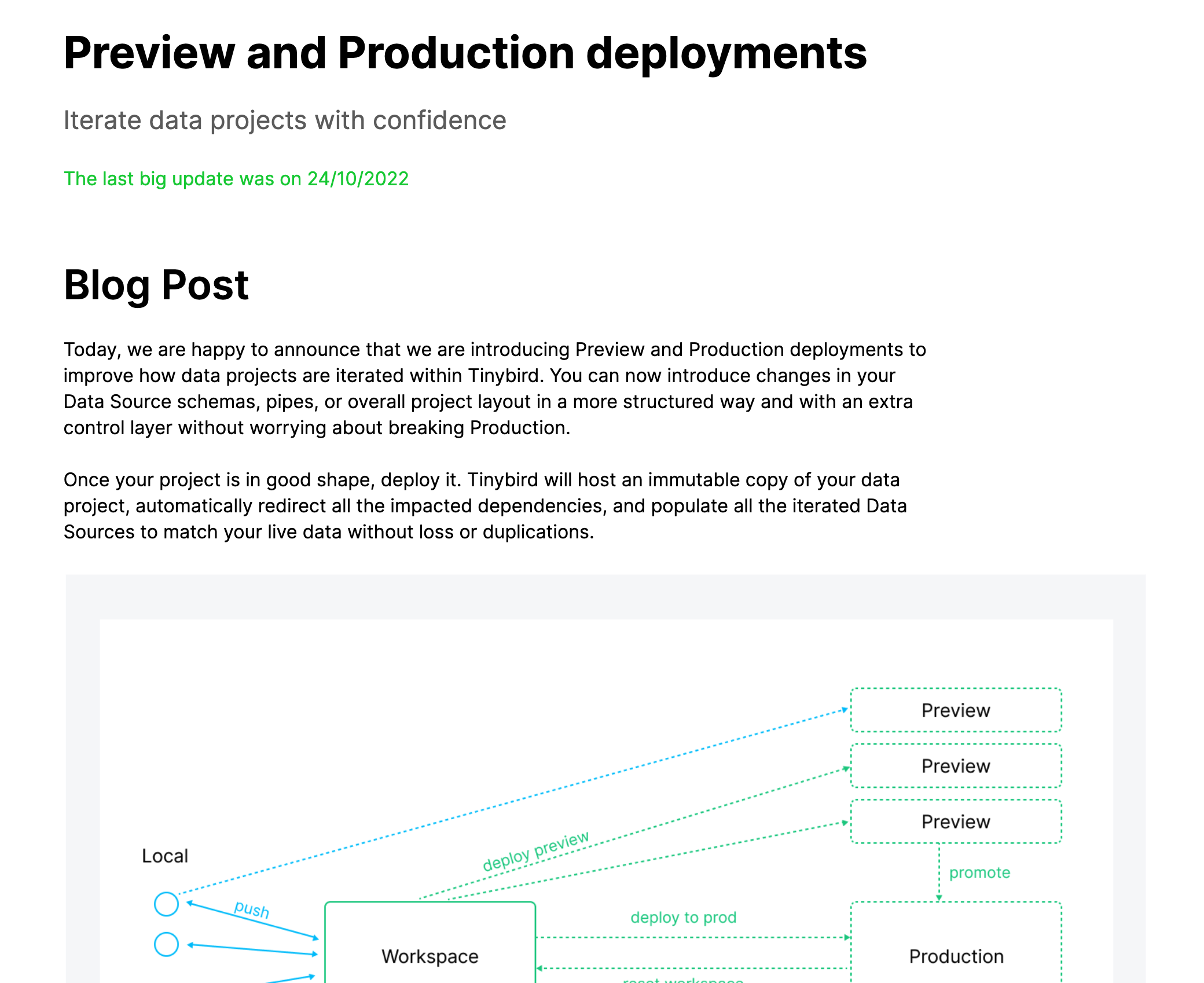Viewport: 1204px width, 983px height.
Task: Click the 'Preview and Production deployments' title
Action: pyautogui.click(x=465, y=53)
